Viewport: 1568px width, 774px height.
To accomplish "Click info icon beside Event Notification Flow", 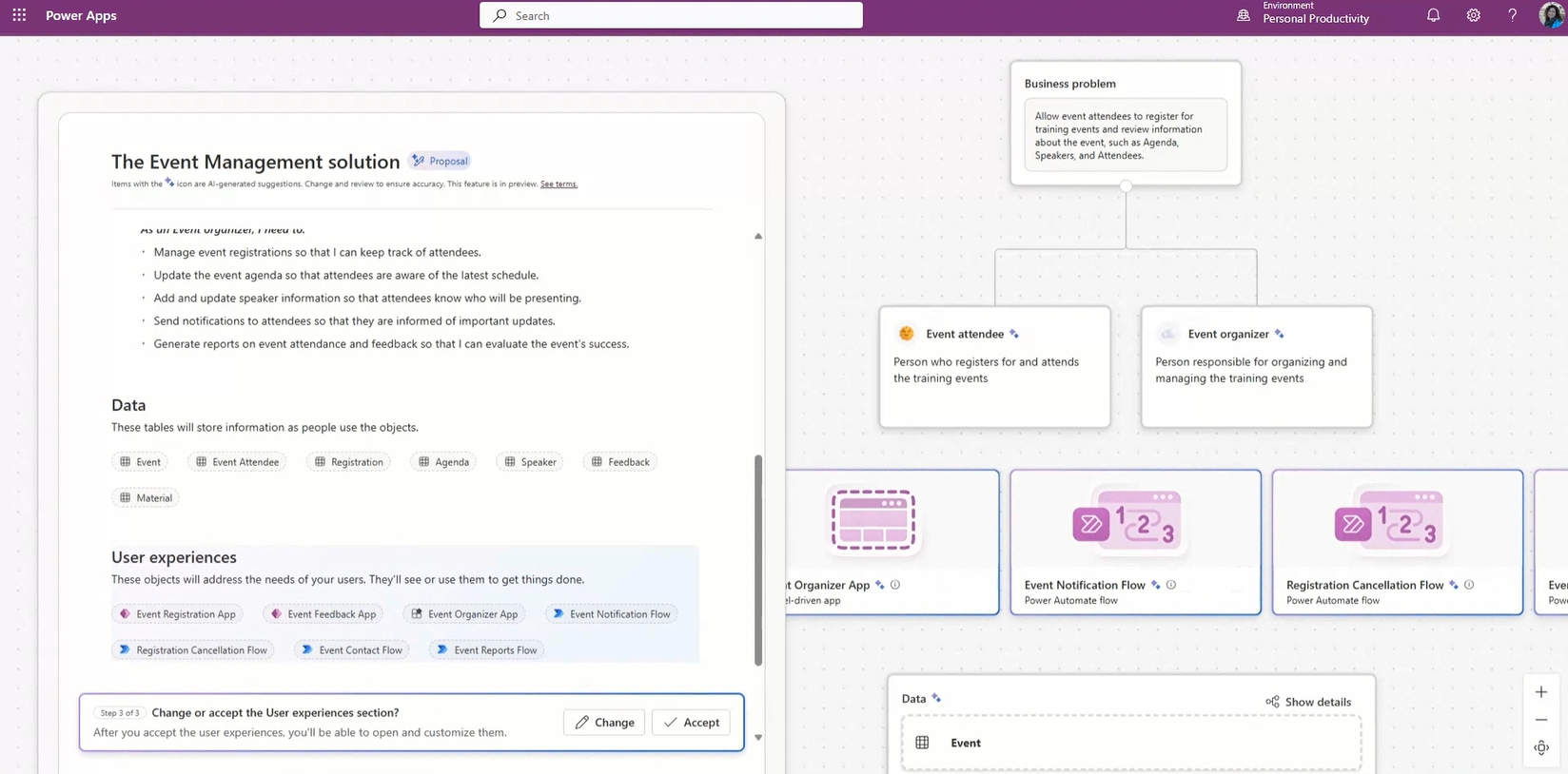I will [x=1171, y=585].
